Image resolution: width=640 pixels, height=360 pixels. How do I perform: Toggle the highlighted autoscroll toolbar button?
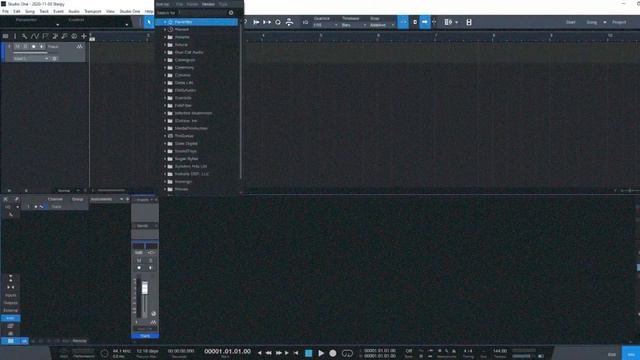(425, 22)
